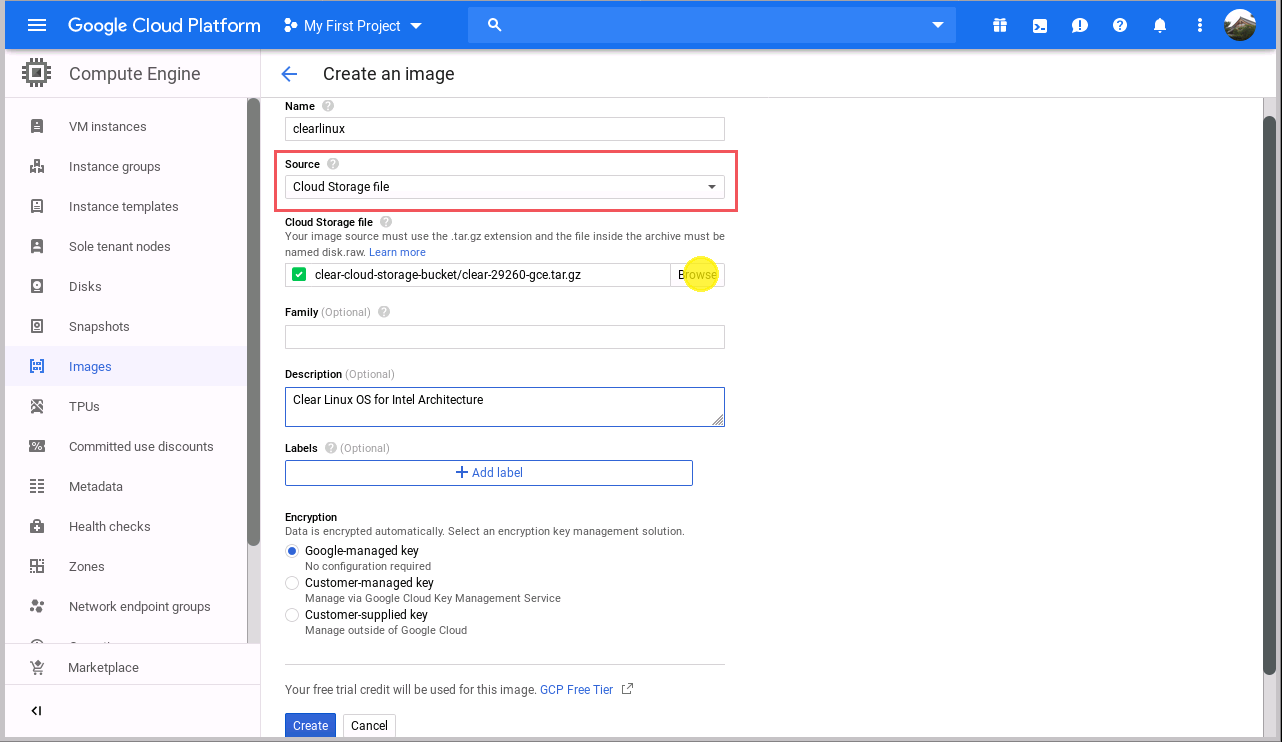1282x742 pixels.
Task: Click the Images sidebar icon
Action: [37, 366]
